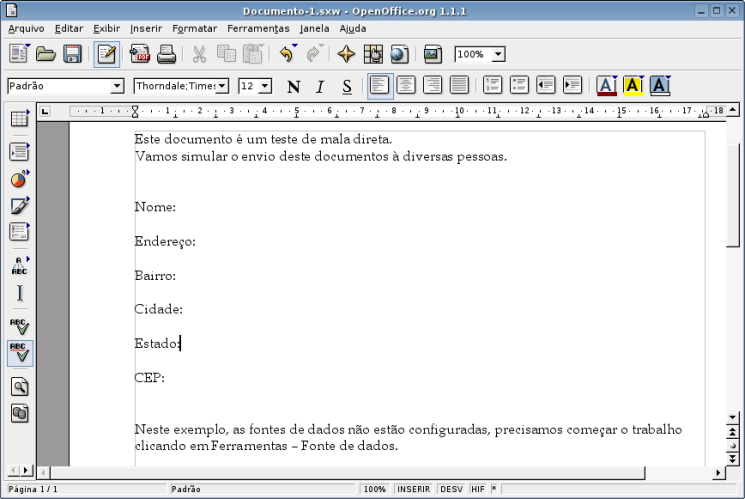Viewport: 745px width, 499px height.
Task: Toggle bulleted list
Action: pyautogui.click(x=519, y=86)
